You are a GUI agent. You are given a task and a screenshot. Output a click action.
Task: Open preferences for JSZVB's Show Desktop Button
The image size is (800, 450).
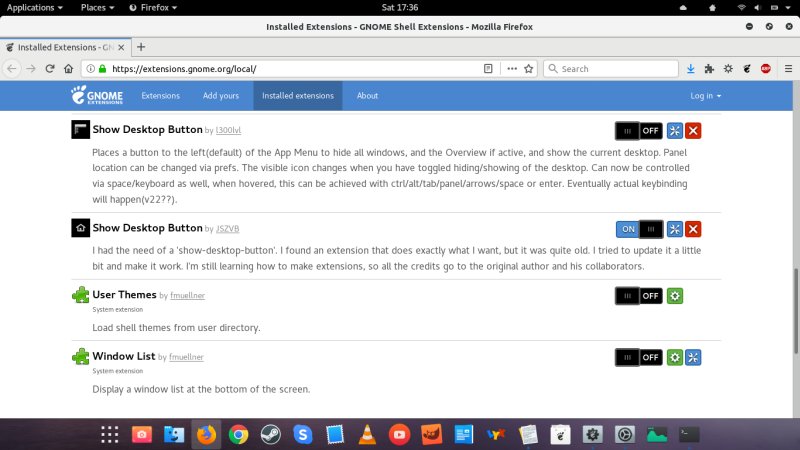pyautogui.click(x=674, y=229)
